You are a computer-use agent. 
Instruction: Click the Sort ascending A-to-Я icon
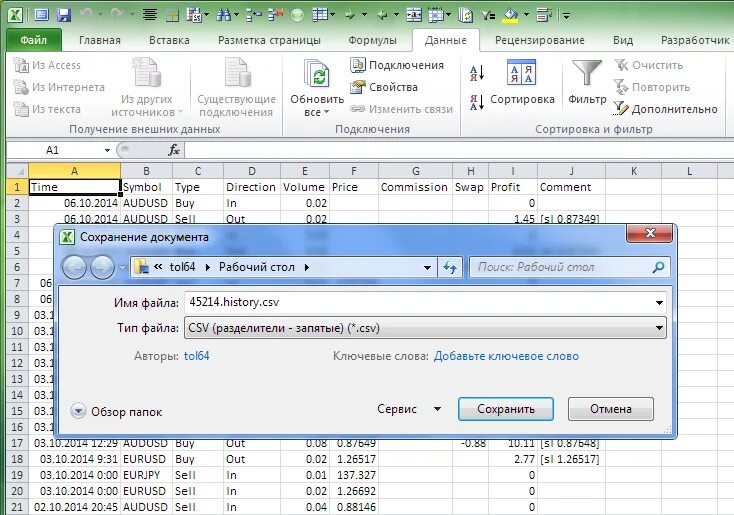pos(477,73)
